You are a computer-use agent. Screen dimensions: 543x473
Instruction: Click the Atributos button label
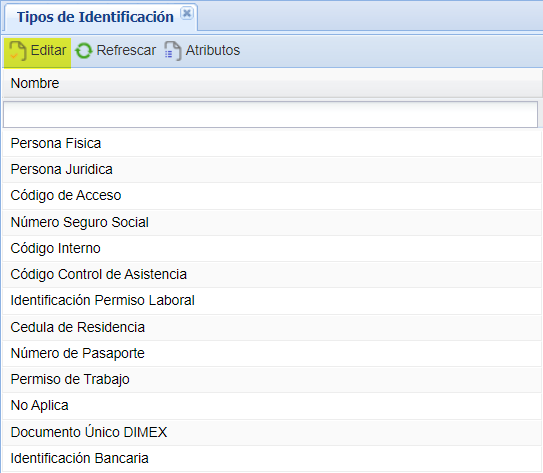213,50
